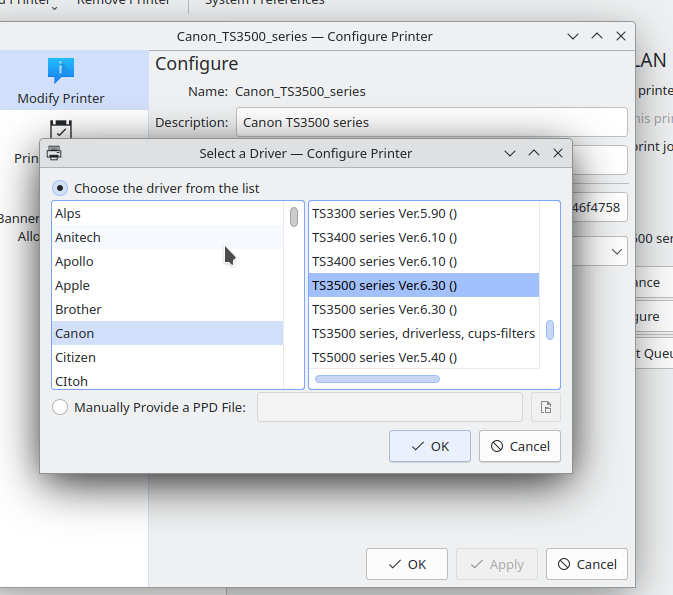673x595 pixels.
Task: Select Alps in manufacturer list
Action: click(167, 213)
